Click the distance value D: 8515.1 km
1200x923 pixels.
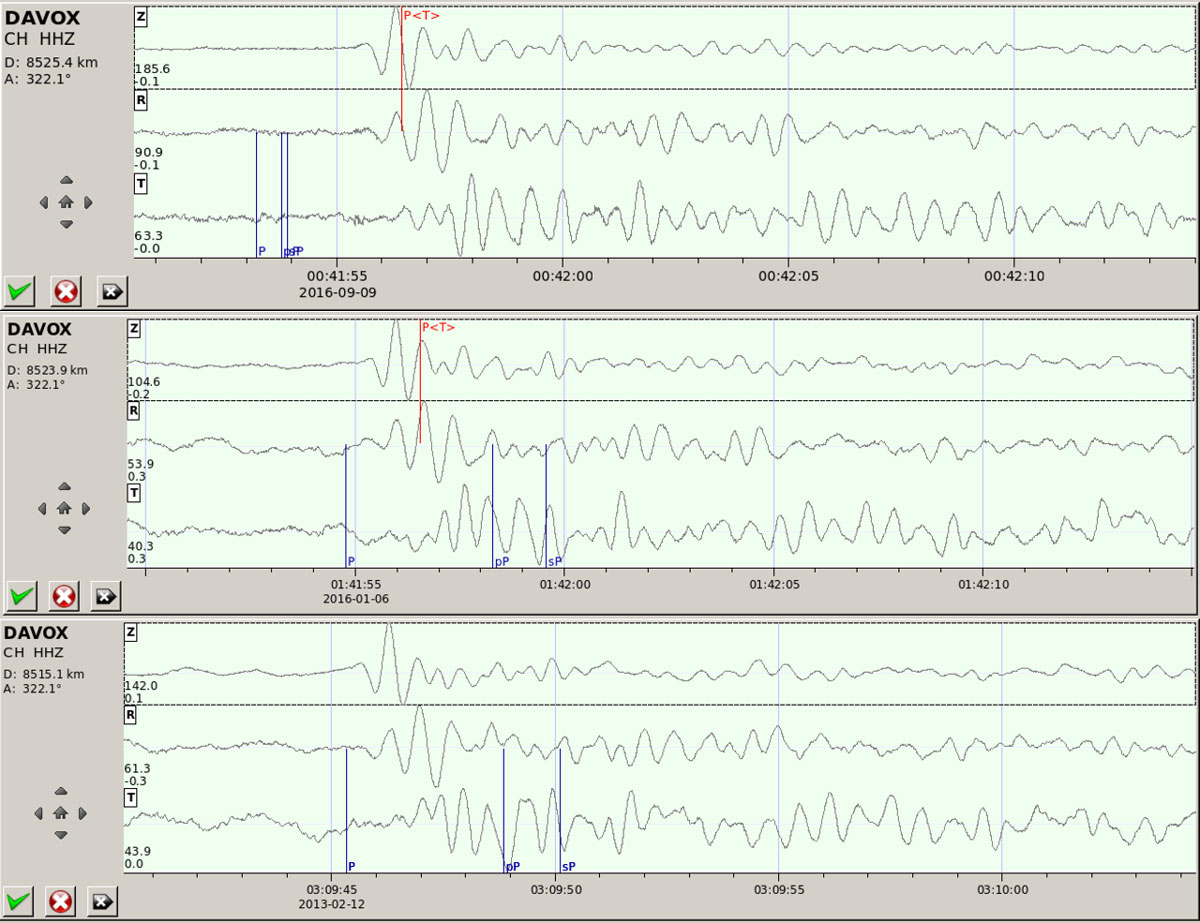click(x=44, y=674)
